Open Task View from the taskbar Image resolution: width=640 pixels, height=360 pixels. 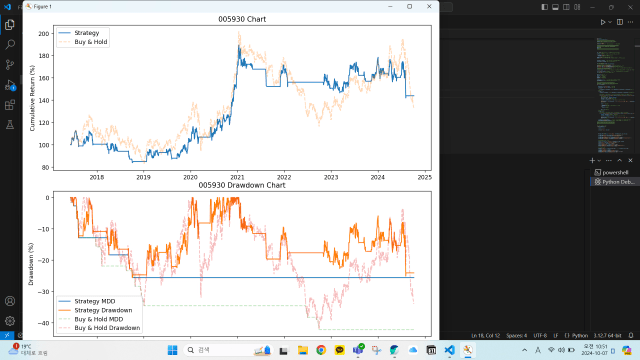tap(284, 350)
